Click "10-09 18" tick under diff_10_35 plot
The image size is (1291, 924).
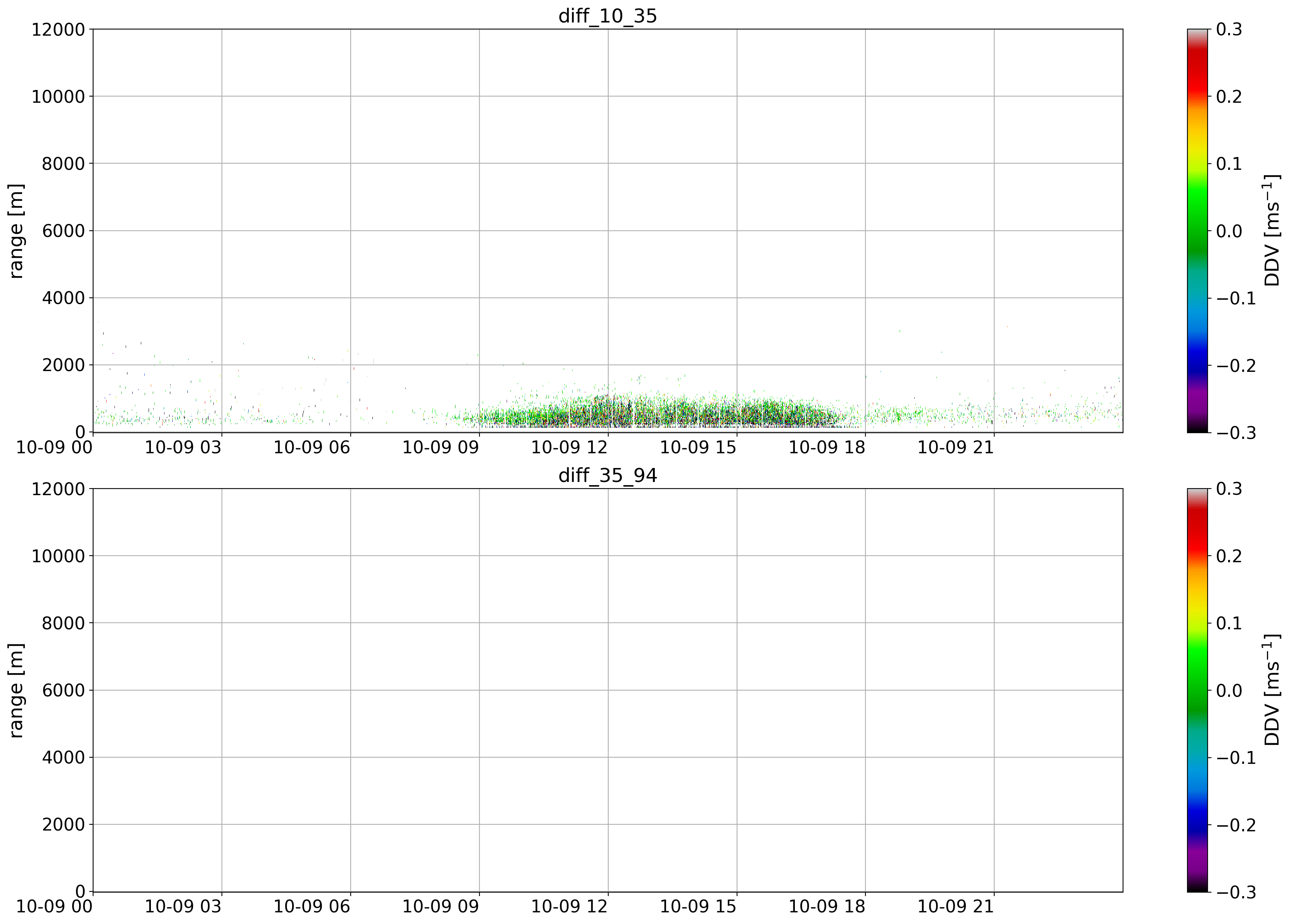[827, 448]
